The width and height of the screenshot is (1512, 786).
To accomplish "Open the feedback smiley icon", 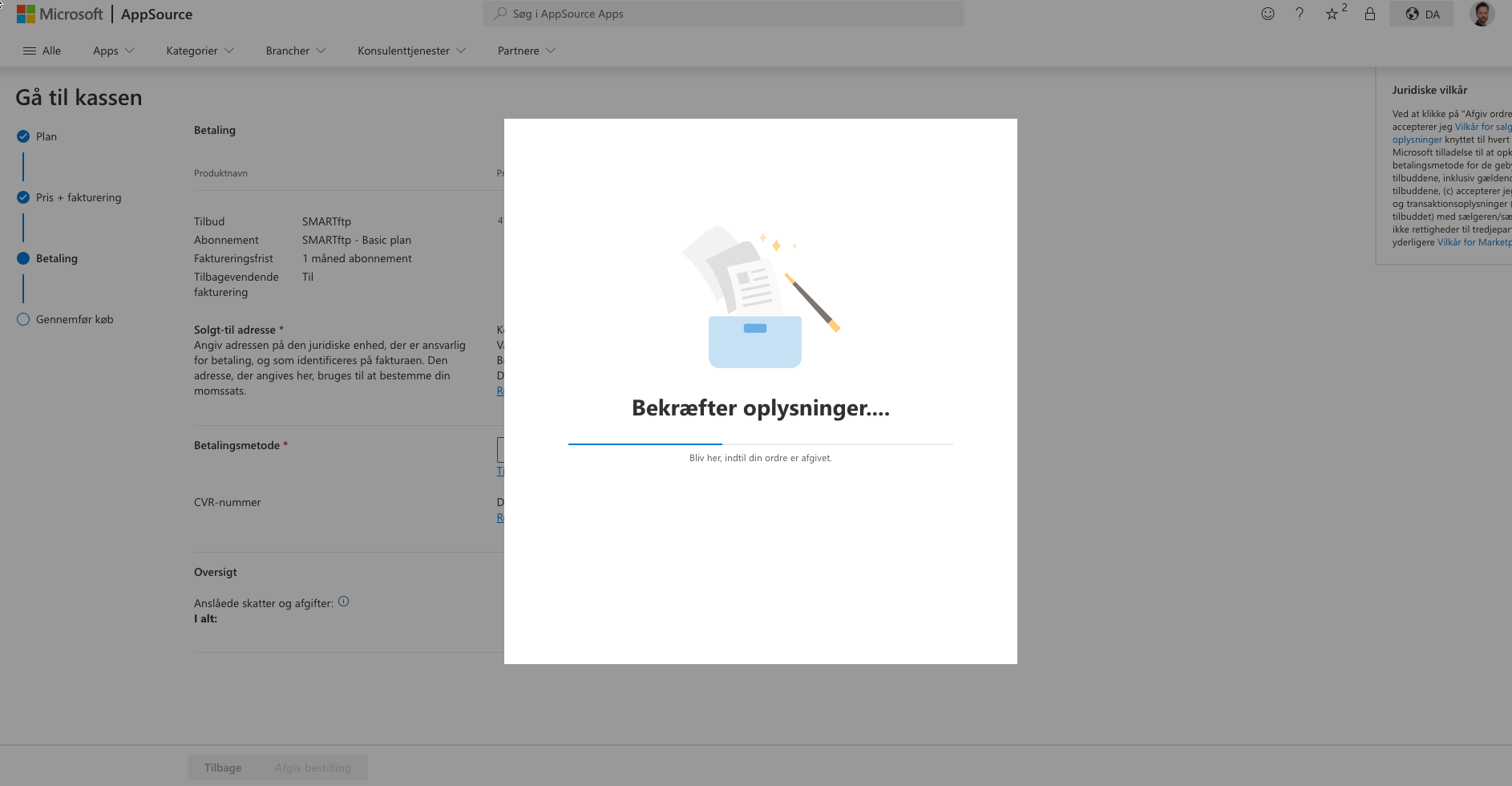I will click(1267, 14).
